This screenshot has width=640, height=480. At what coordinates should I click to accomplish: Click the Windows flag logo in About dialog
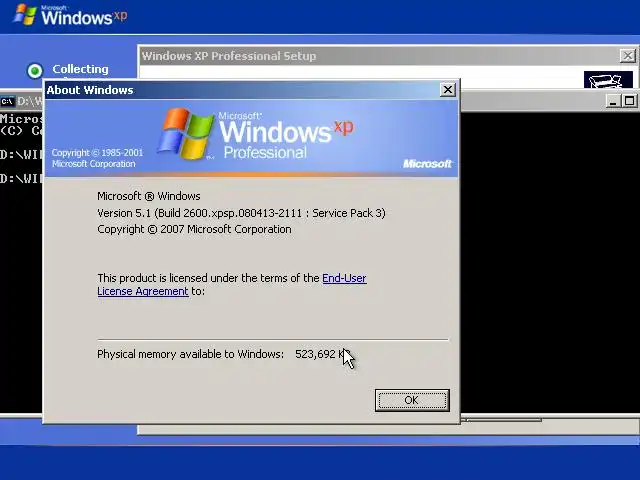186,133
